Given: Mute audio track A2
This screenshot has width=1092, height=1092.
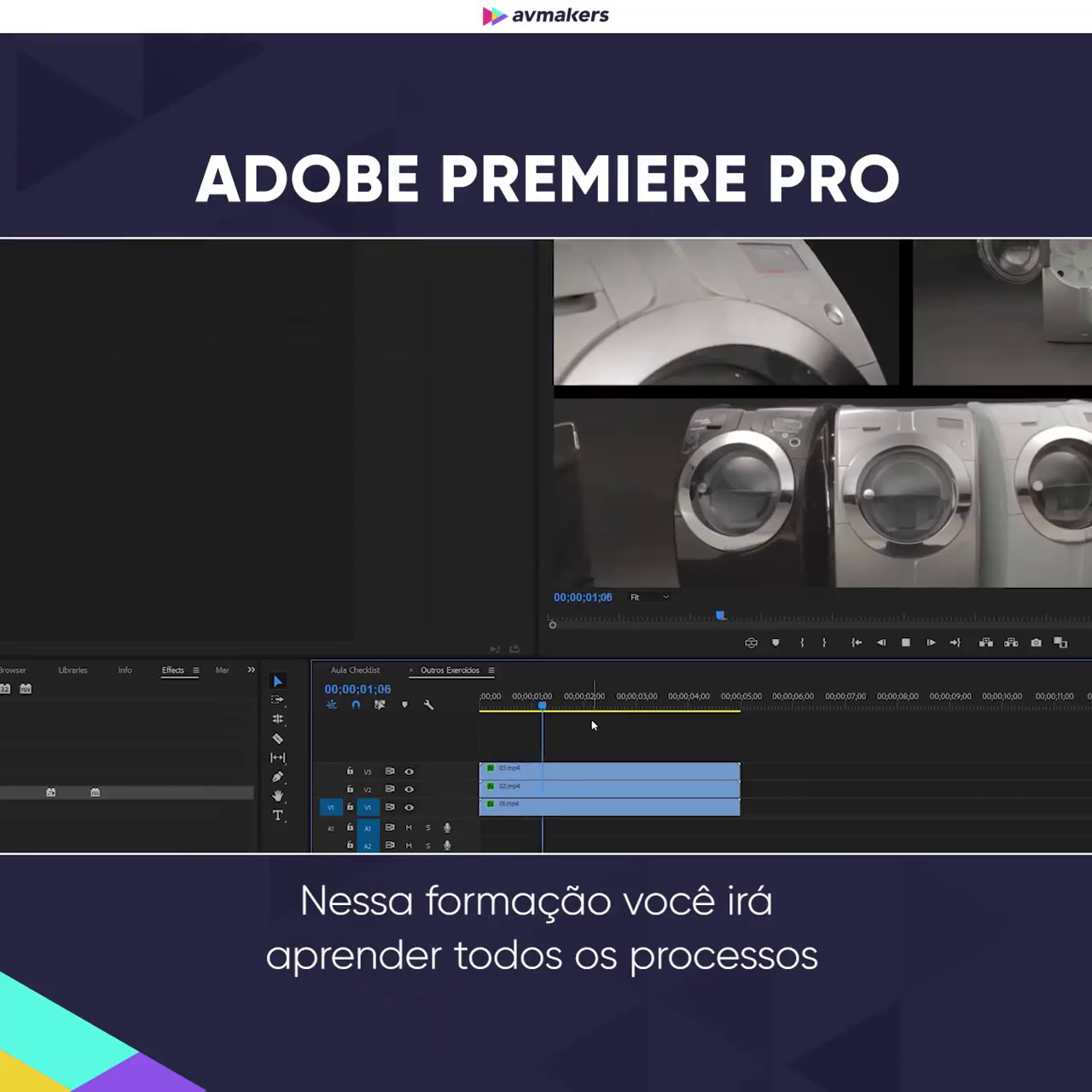Looking at the screenshot, I should 409,845.
